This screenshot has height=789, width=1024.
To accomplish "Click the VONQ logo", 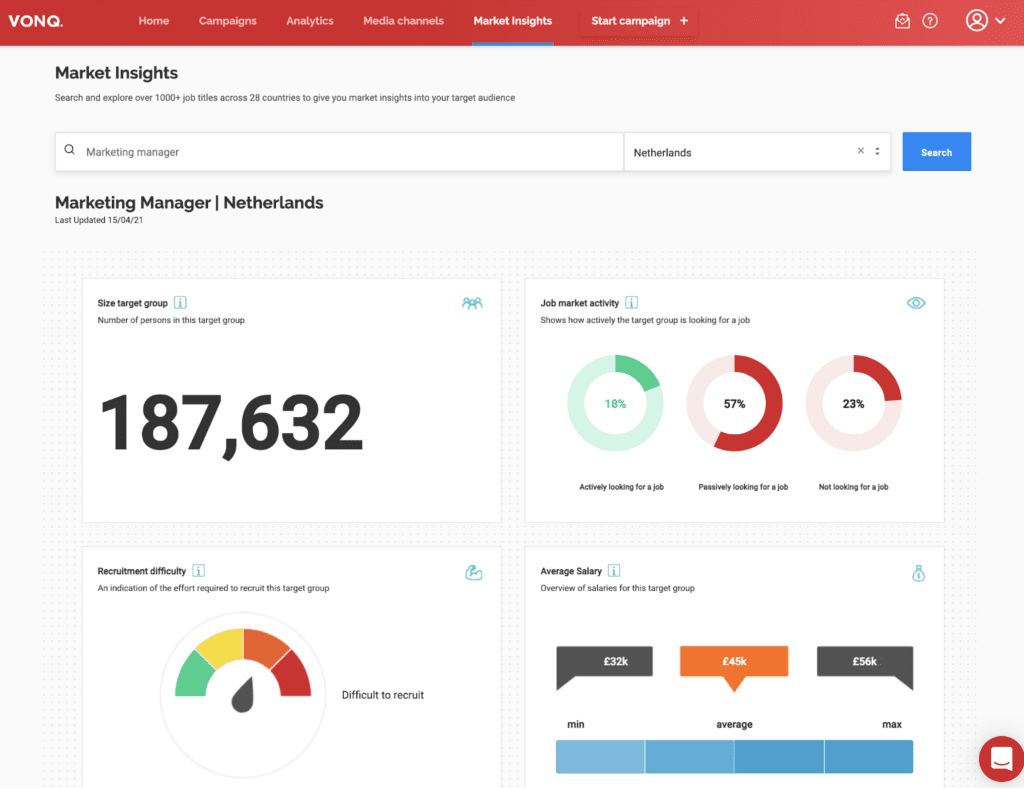I will point(35,21).
